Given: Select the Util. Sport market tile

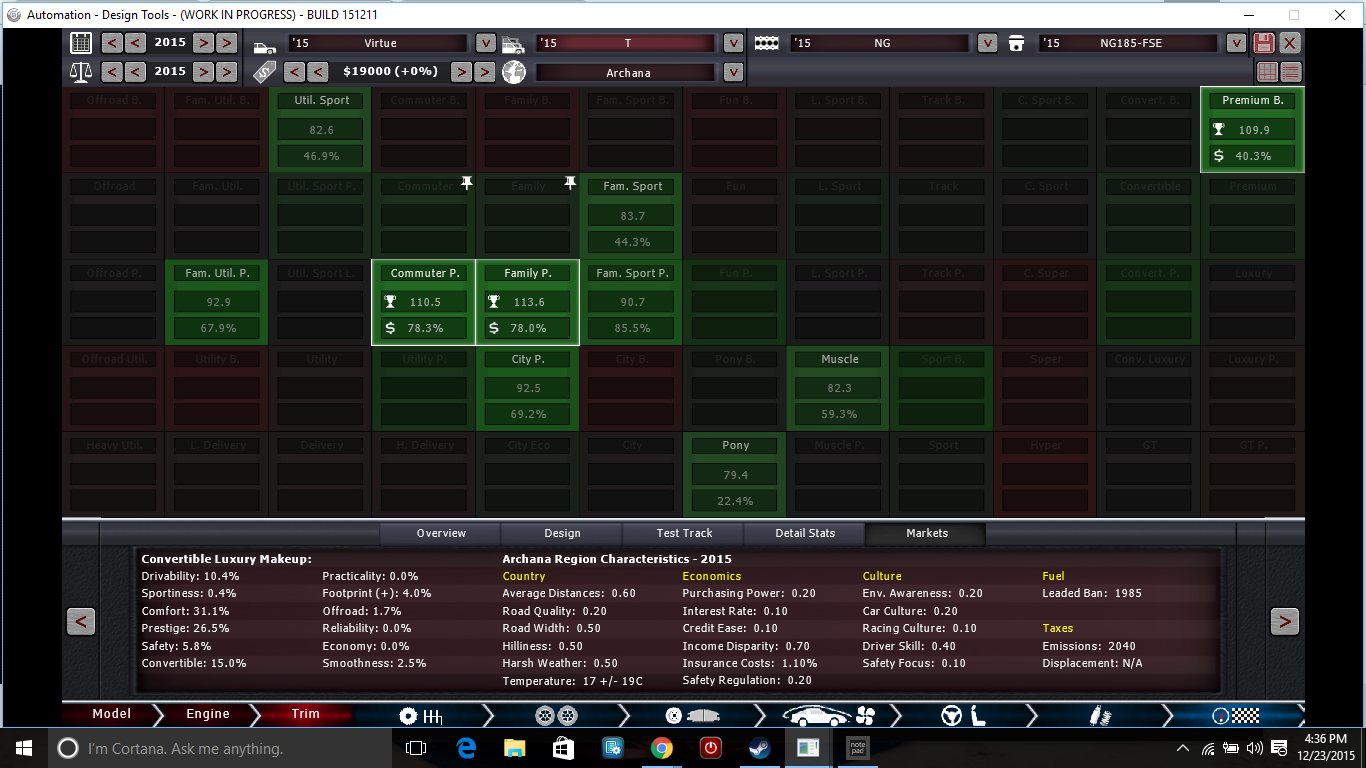Looking at the screenshot, I should (321, 130).
